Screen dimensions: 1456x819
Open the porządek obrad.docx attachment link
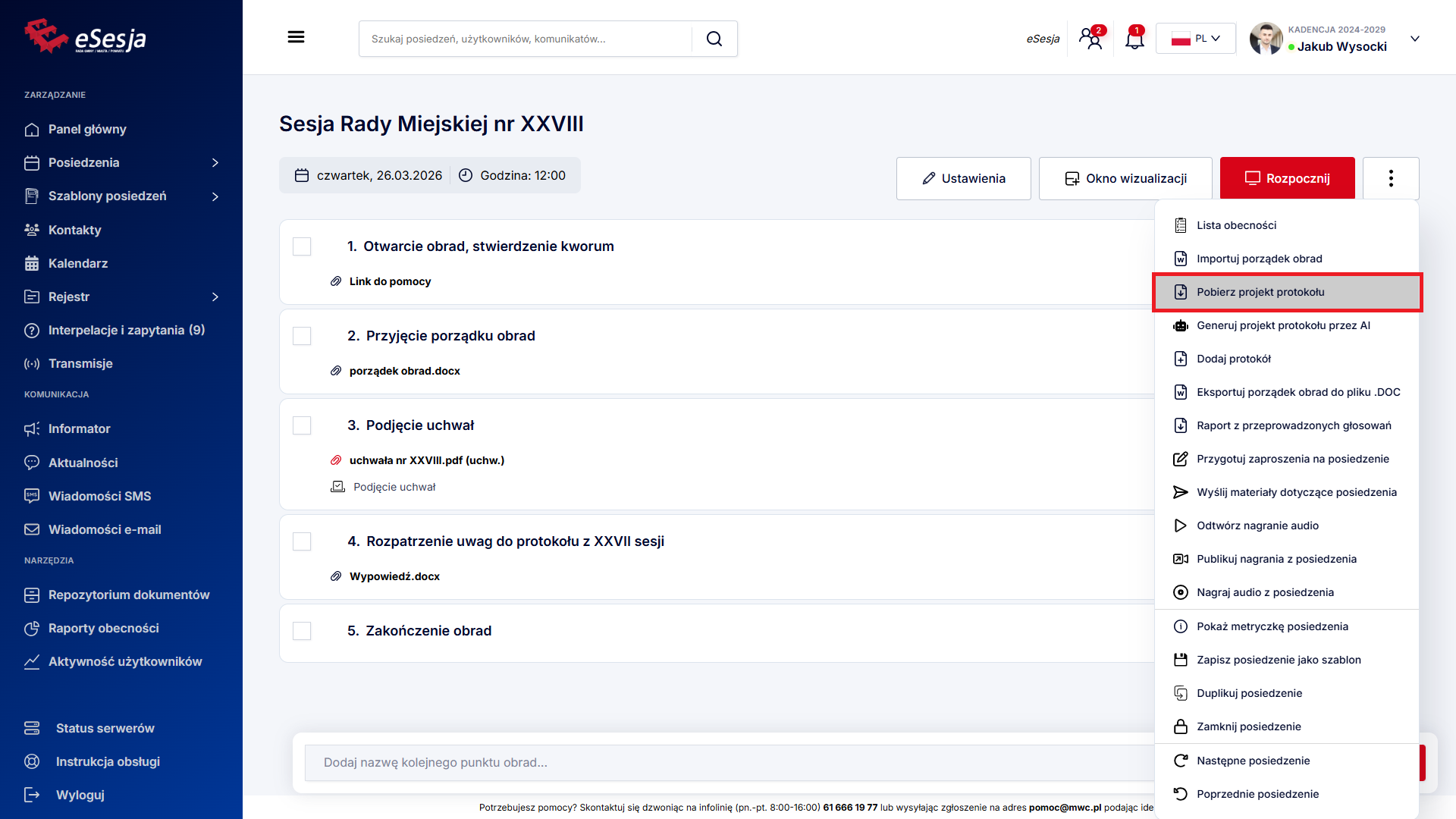point(404,371)
